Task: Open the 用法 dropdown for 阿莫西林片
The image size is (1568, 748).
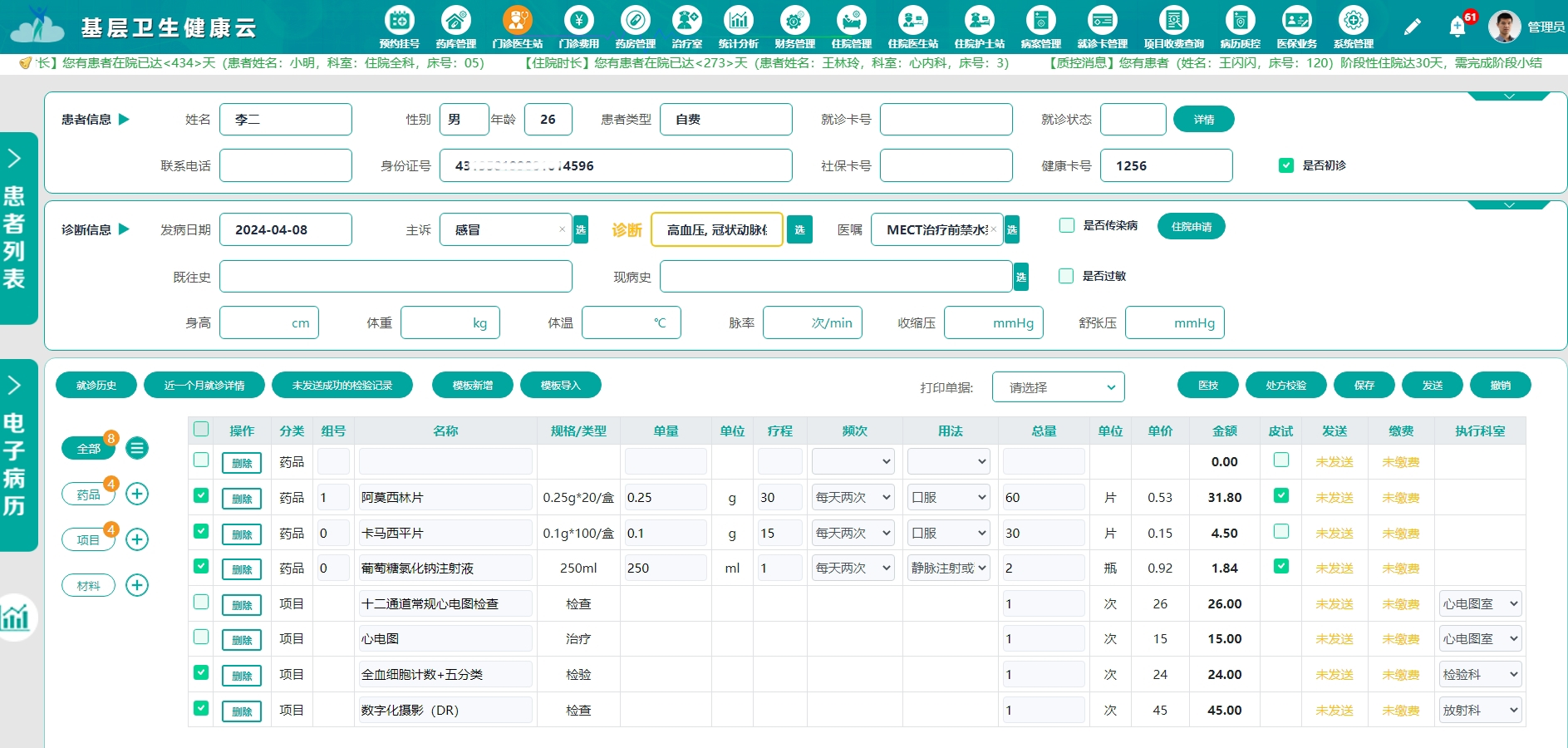Action: tap(947, 496)
